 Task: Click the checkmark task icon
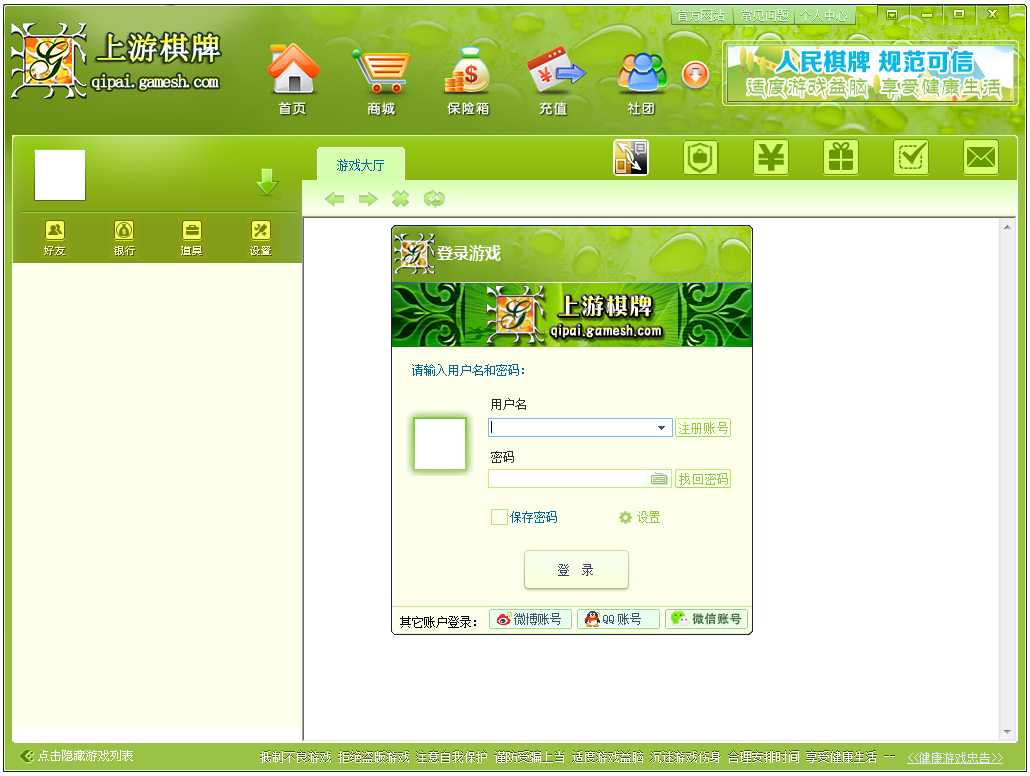911,158
